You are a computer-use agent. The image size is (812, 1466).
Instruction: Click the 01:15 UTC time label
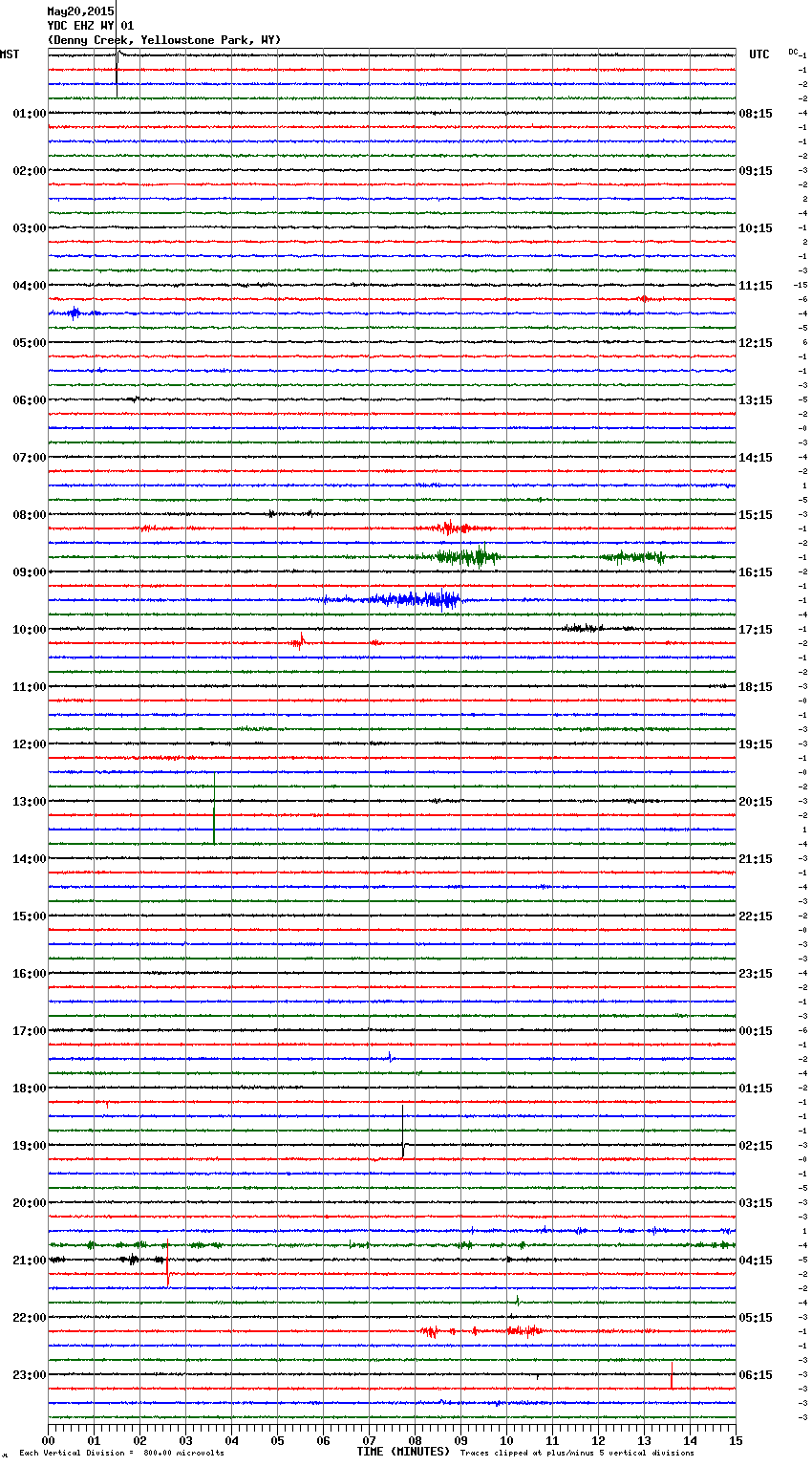[x=756, y=1089]
